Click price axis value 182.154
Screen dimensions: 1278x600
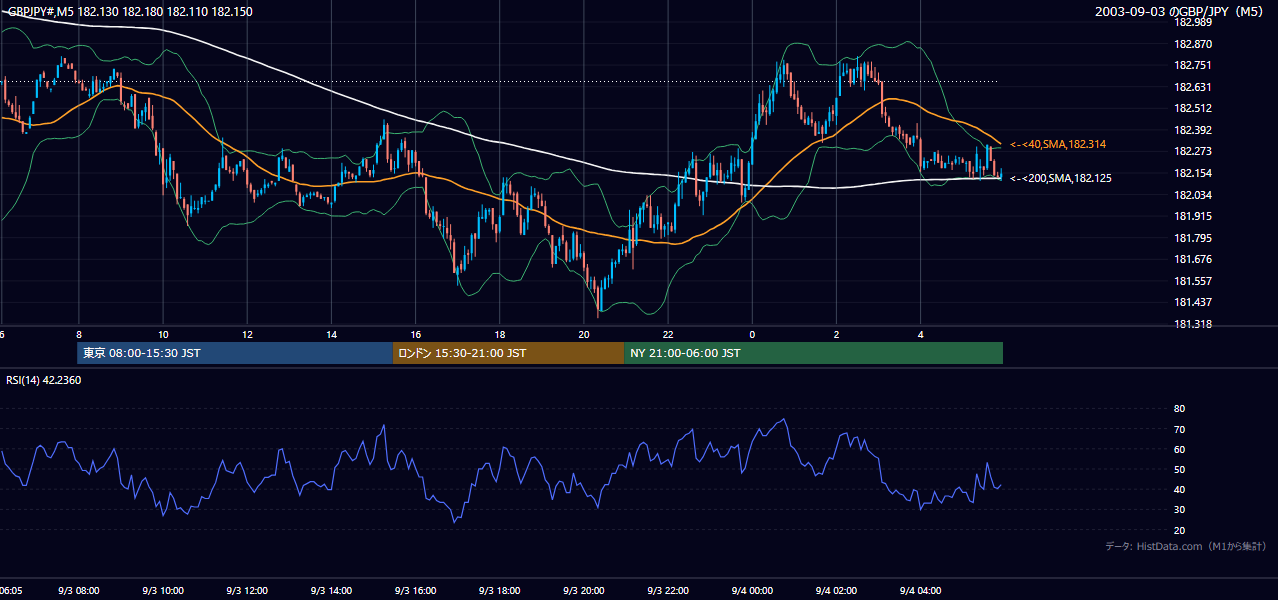[1193, 173]
